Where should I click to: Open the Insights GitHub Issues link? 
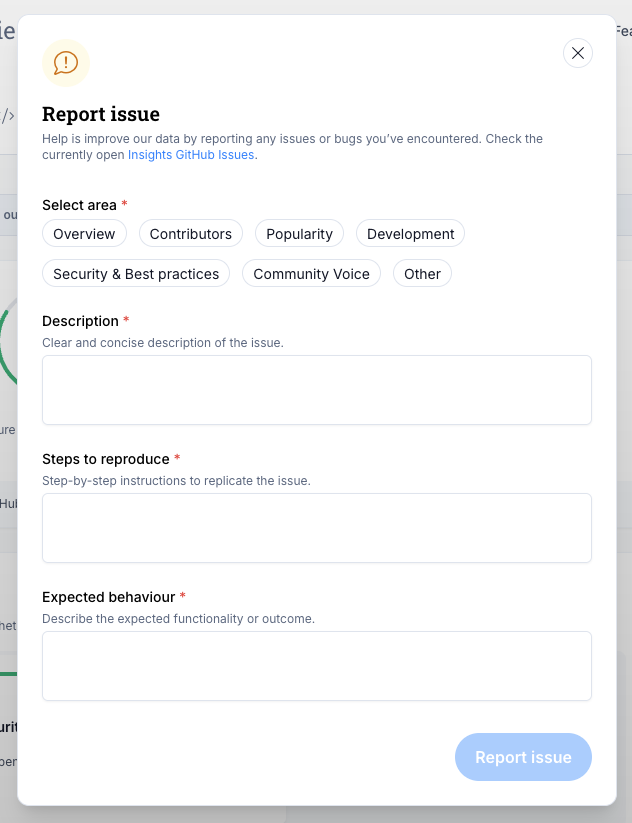[191, 155]
